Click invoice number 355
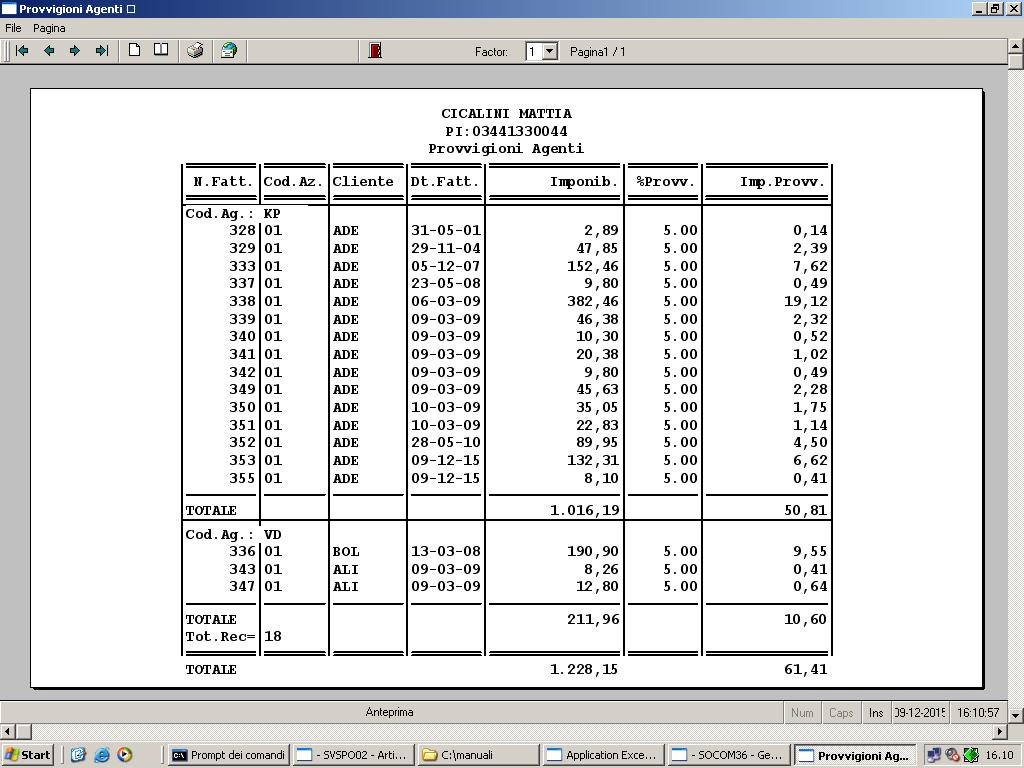Viewport: 1024px width, 768px height. point(242,478)
